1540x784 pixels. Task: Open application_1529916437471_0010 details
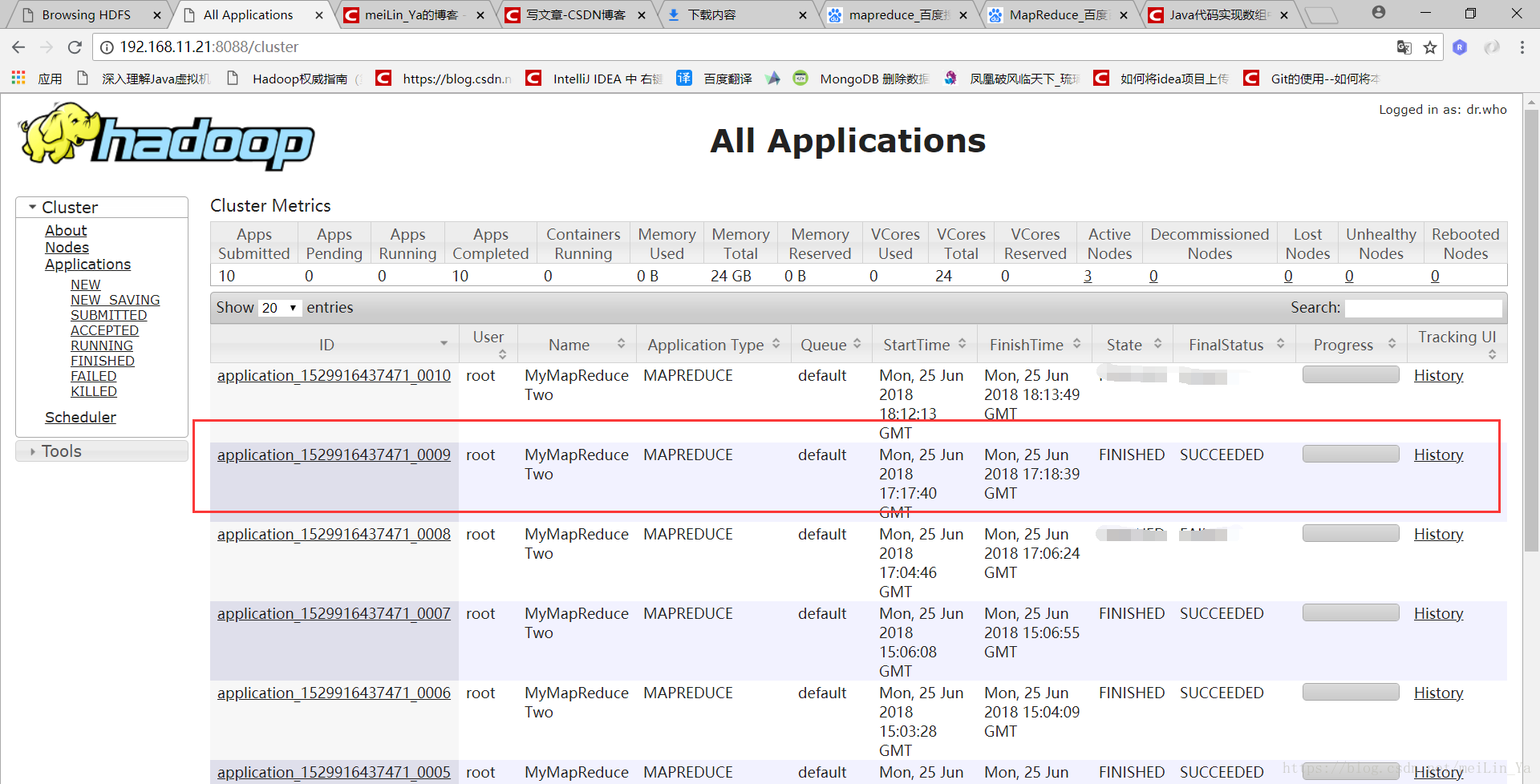pos(334,375)
